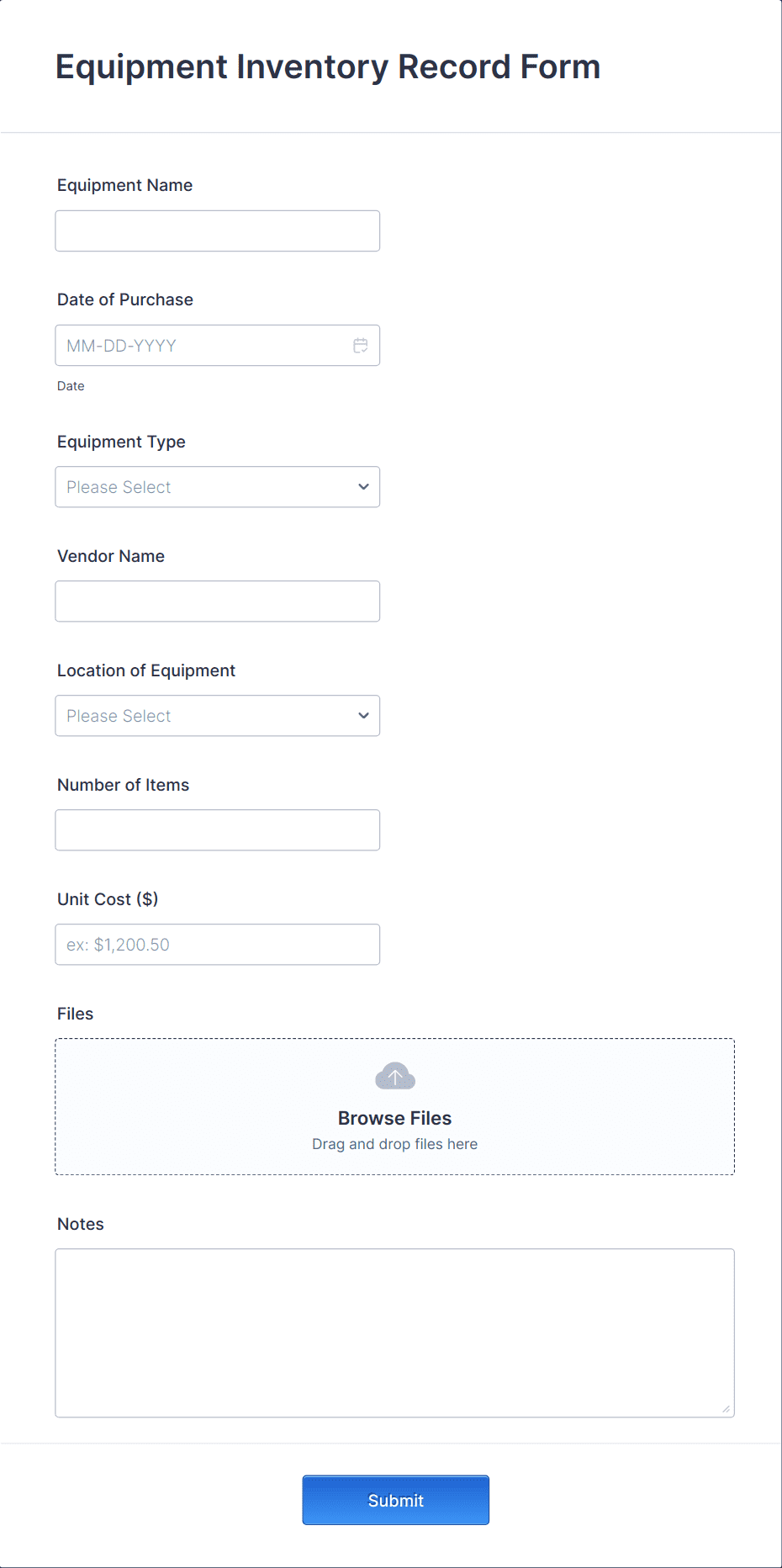Image resolution: width=782 pixels, height=1568 pixels.
Task: Click the Equipment Type dropdown chevron
Action: [x=362, y=486]
